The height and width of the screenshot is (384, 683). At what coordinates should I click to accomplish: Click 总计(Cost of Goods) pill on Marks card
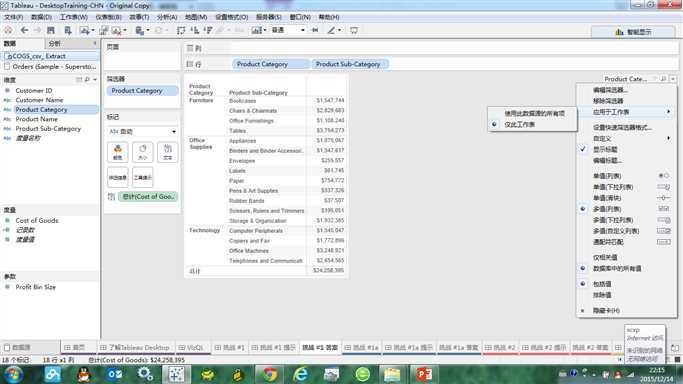(147, 196)
